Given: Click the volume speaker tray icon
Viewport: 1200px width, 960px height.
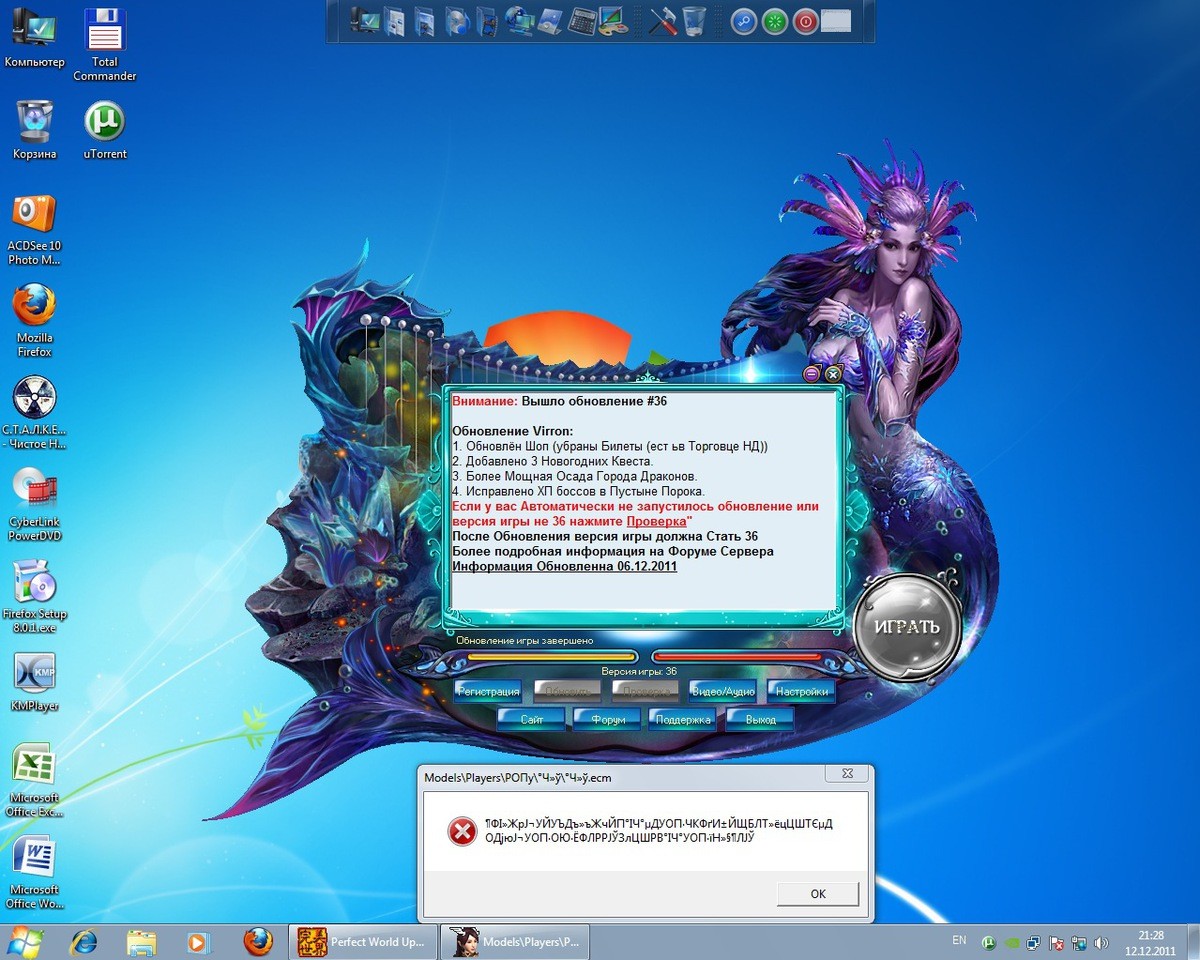Looking at the screenshot, I should pos(1102,942).
